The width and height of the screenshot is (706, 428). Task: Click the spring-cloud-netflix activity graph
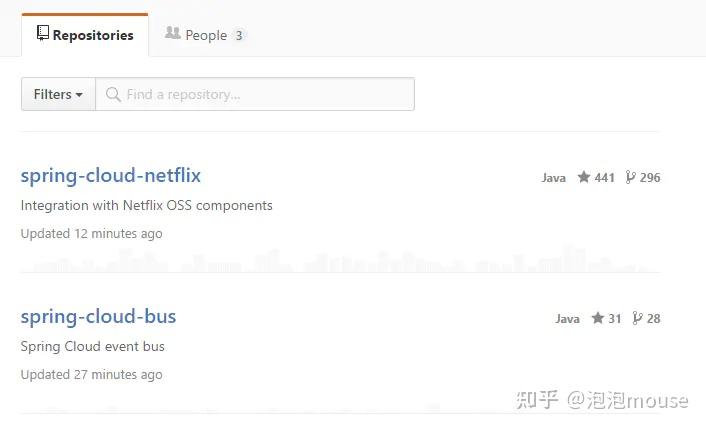tap(340, 262)
